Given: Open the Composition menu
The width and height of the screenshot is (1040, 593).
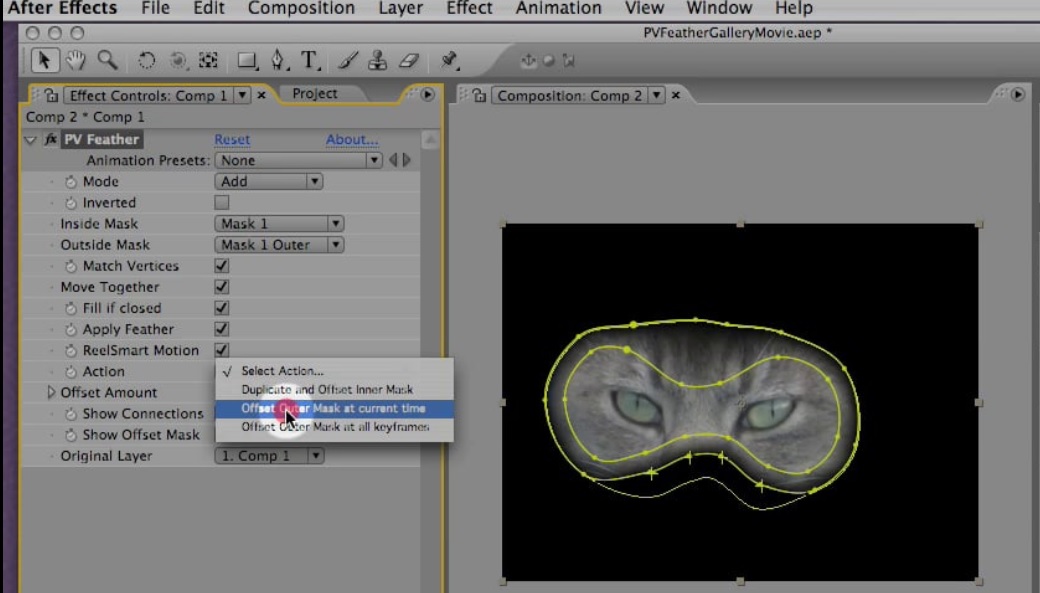Looking at the screenshot, I should point(301,9).
